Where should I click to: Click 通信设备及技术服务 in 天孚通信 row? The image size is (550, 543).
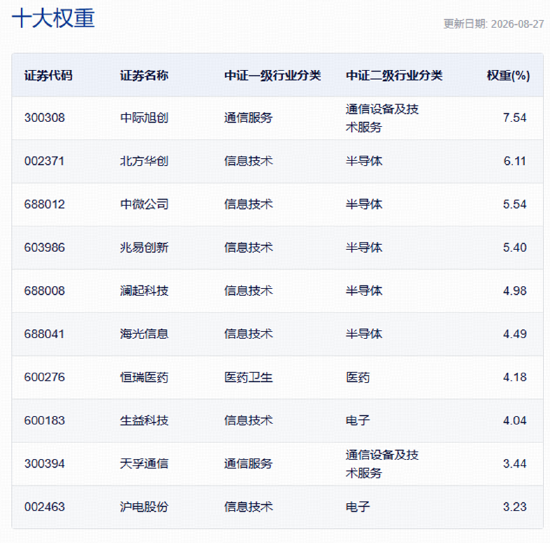click(382, 464)
